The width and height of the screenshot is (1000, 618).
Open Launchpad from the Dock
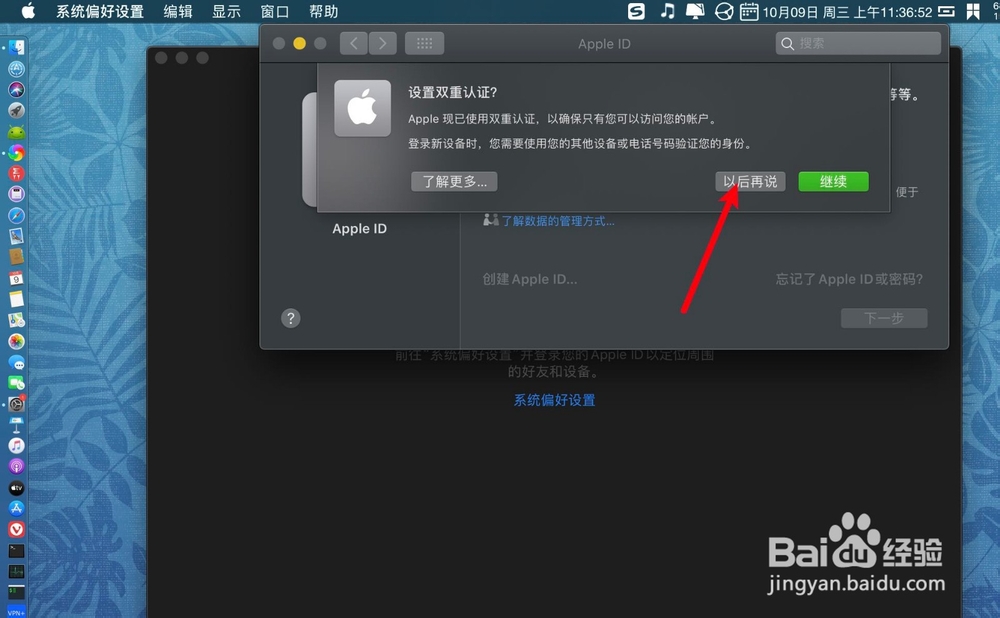point(18,110)
